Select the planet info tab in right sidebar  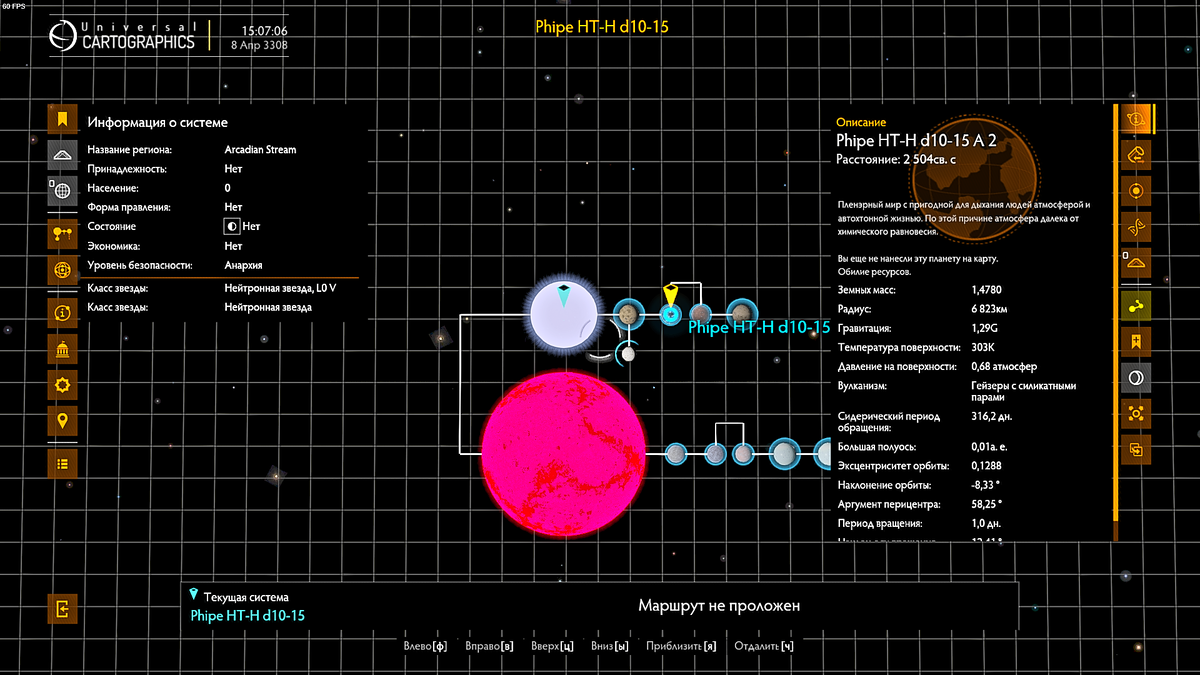(1136, 119)
